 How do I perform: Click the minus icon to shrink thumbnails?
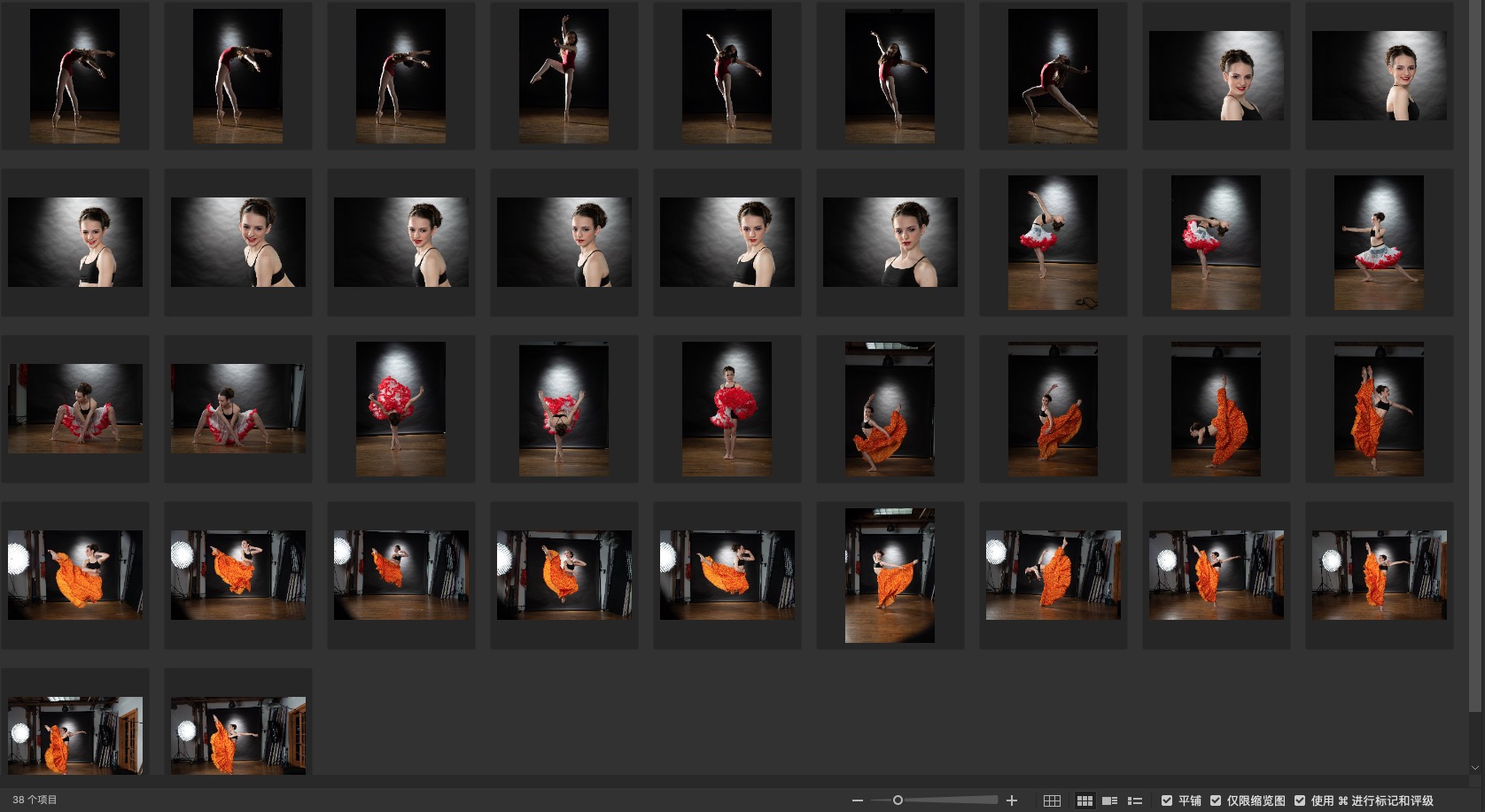[x=857, y=800]
